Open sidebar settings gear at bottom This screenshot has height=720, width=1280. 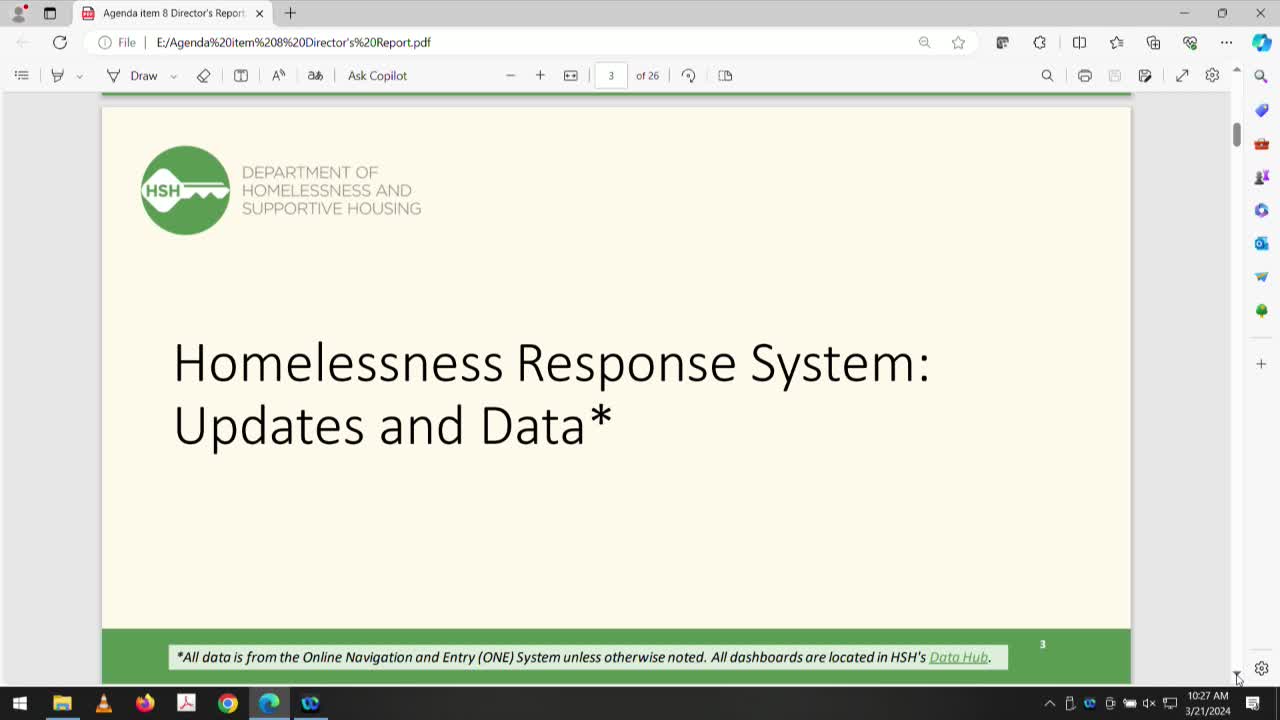coord(1261,668)
